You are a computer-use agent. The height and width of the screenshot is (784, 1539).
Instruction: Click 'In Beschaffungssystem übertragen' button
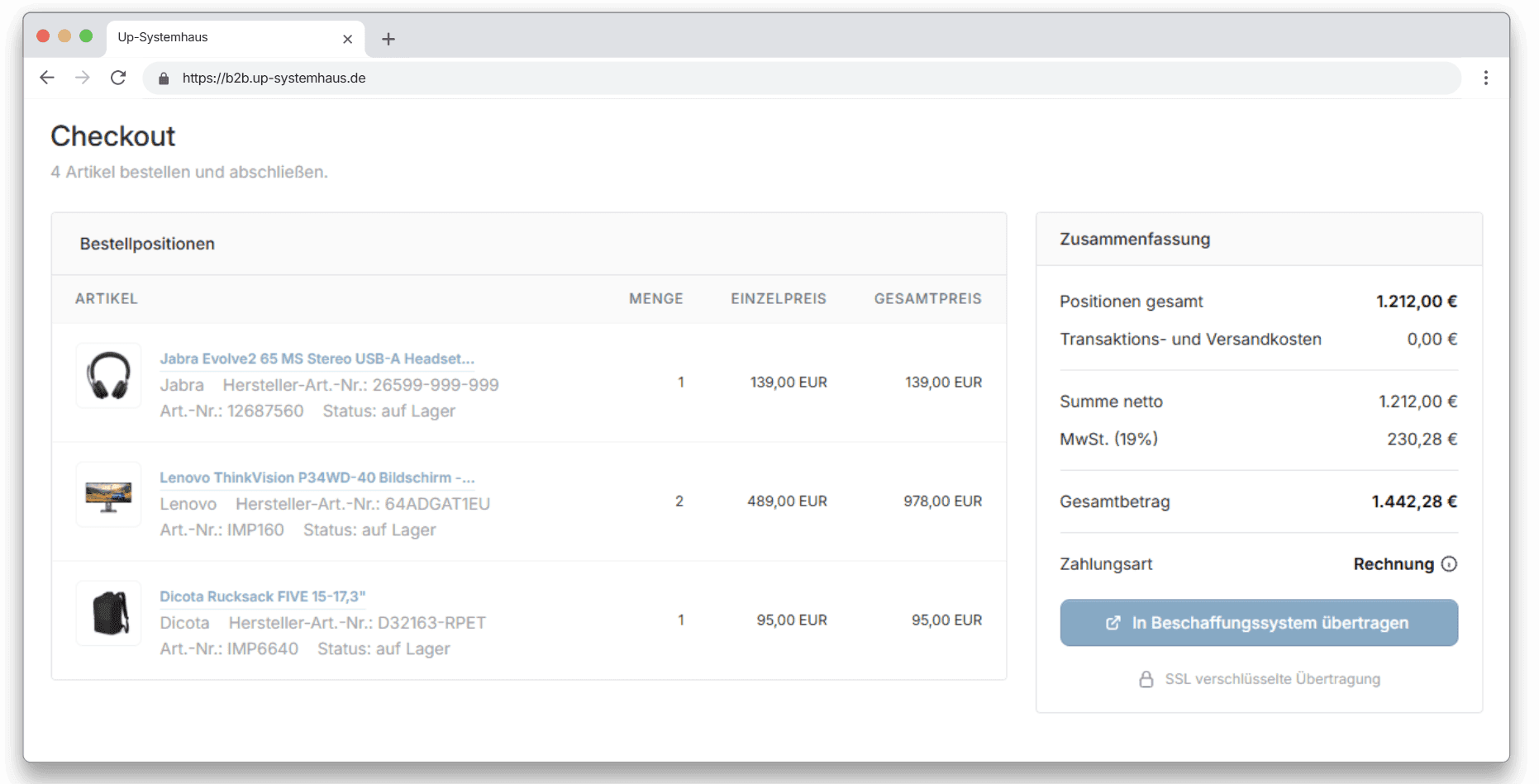tap(1259, 623)
